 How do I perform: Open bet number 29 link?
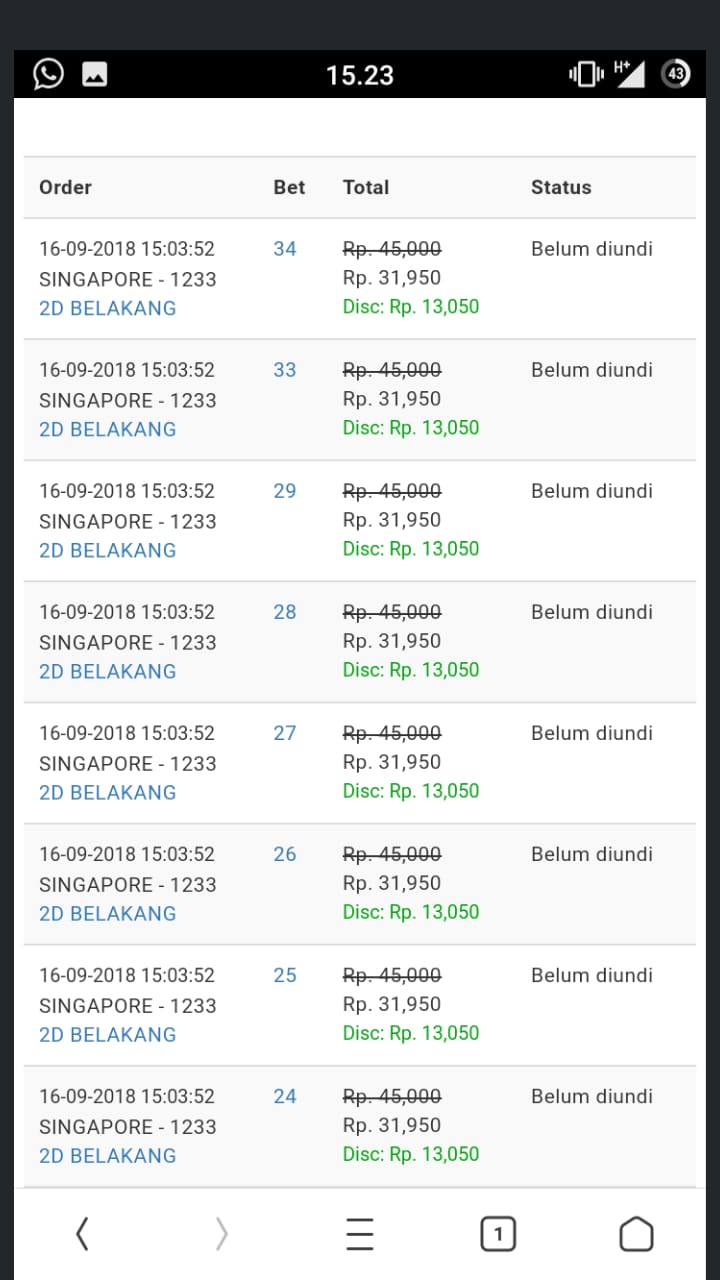pos(285,491)
